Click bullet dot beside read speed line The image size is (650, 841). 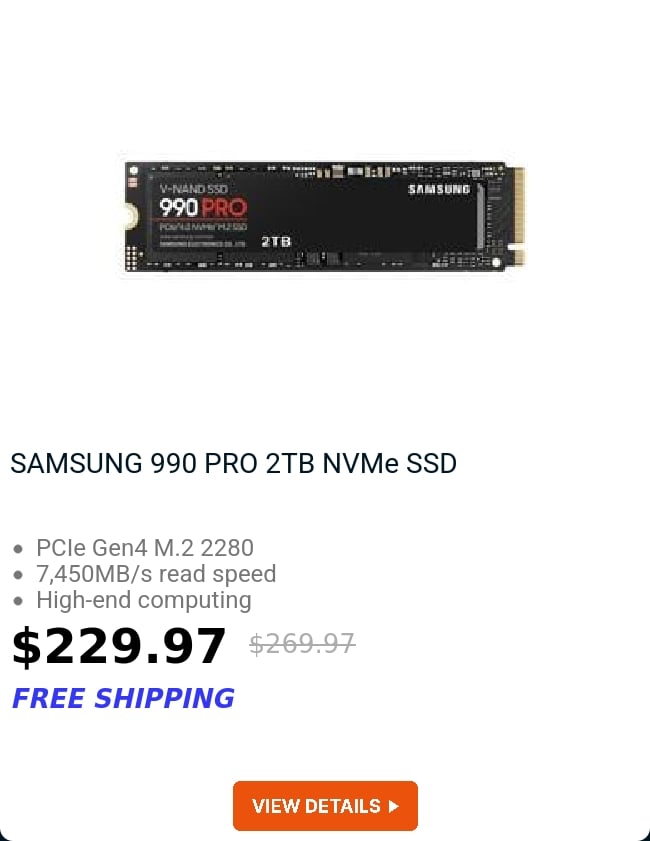tap(18, 575)
